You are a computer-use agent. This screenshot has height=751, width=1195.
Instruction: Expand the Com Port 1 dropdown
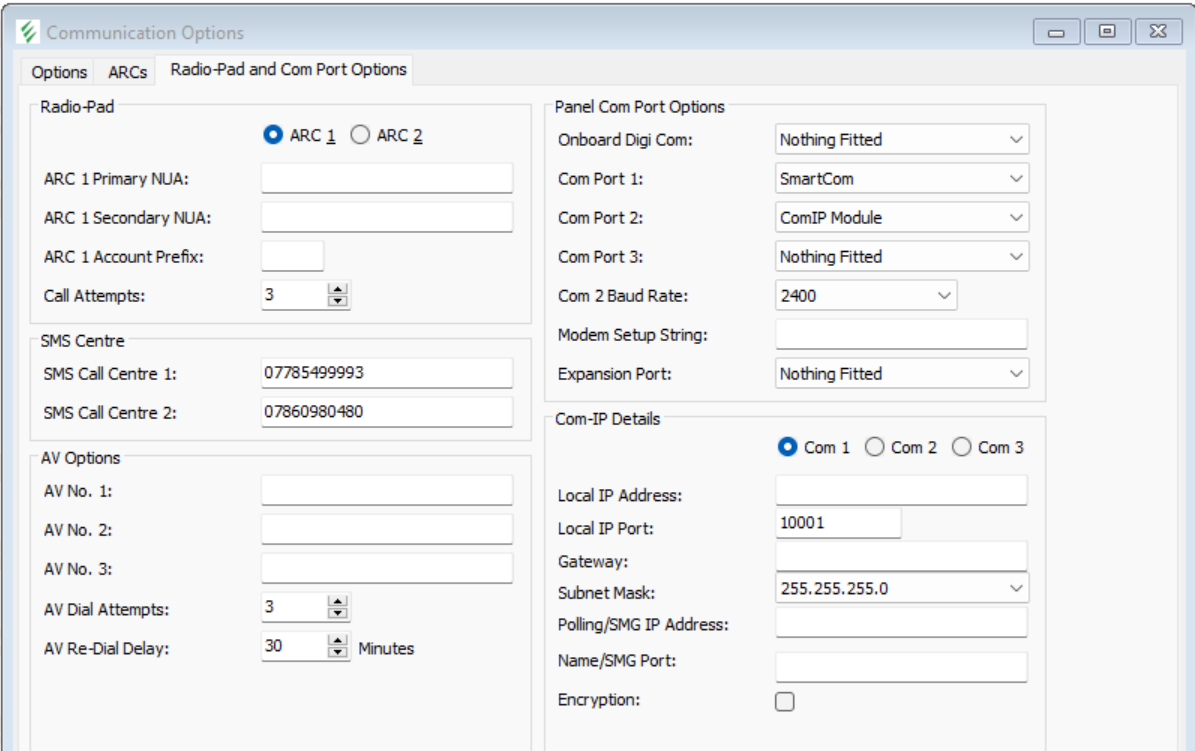pos(1016,179)
